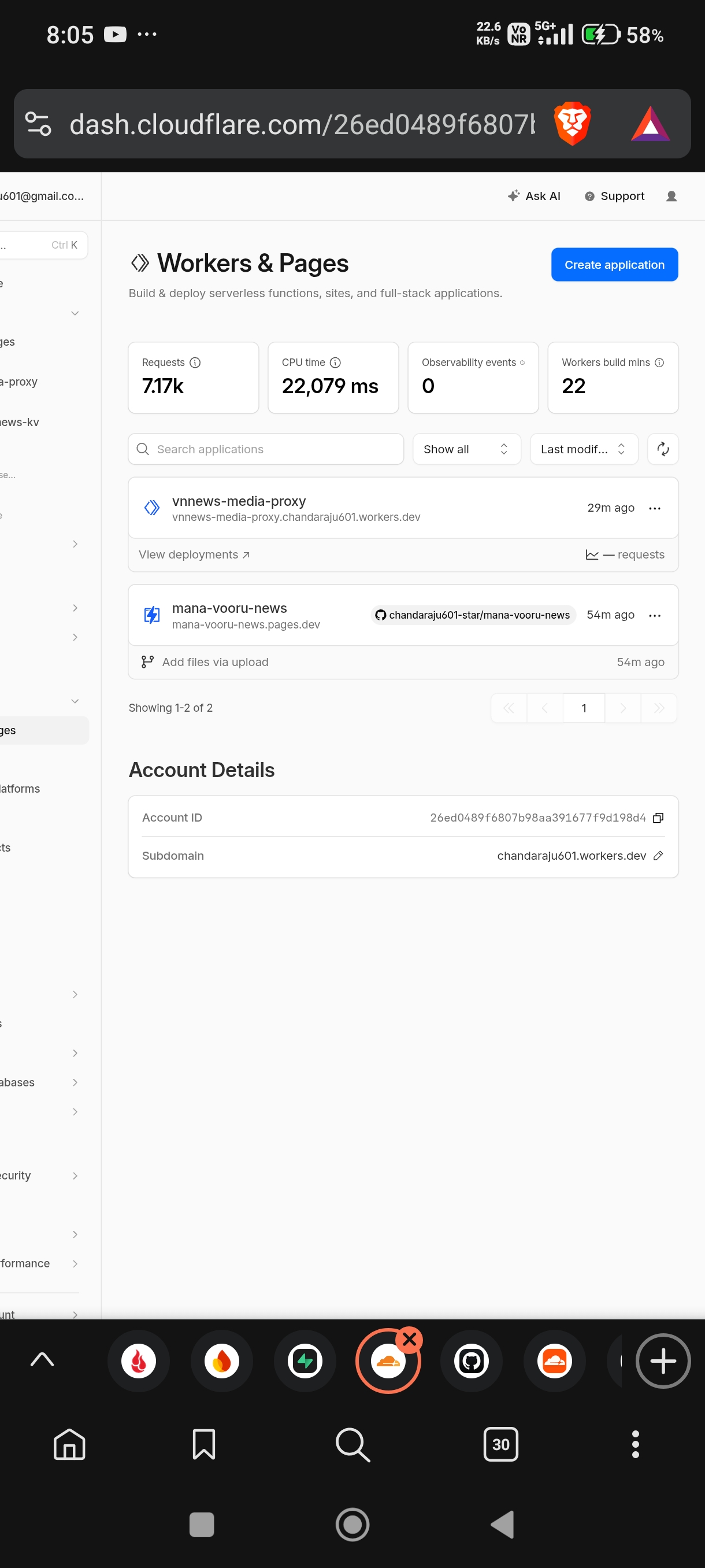Click the CPU time info icon
The height and width of the screenshot is (1568, 705).
(335, 363)
